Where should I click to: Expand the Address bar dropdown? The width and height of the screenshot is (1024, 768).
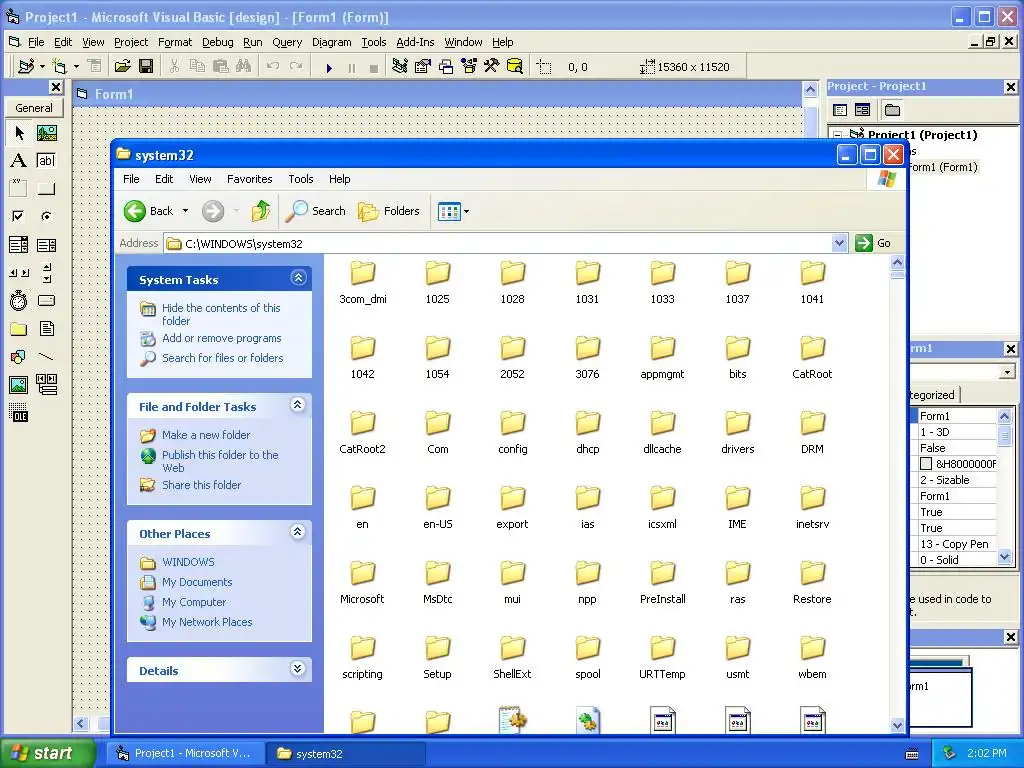840,243
